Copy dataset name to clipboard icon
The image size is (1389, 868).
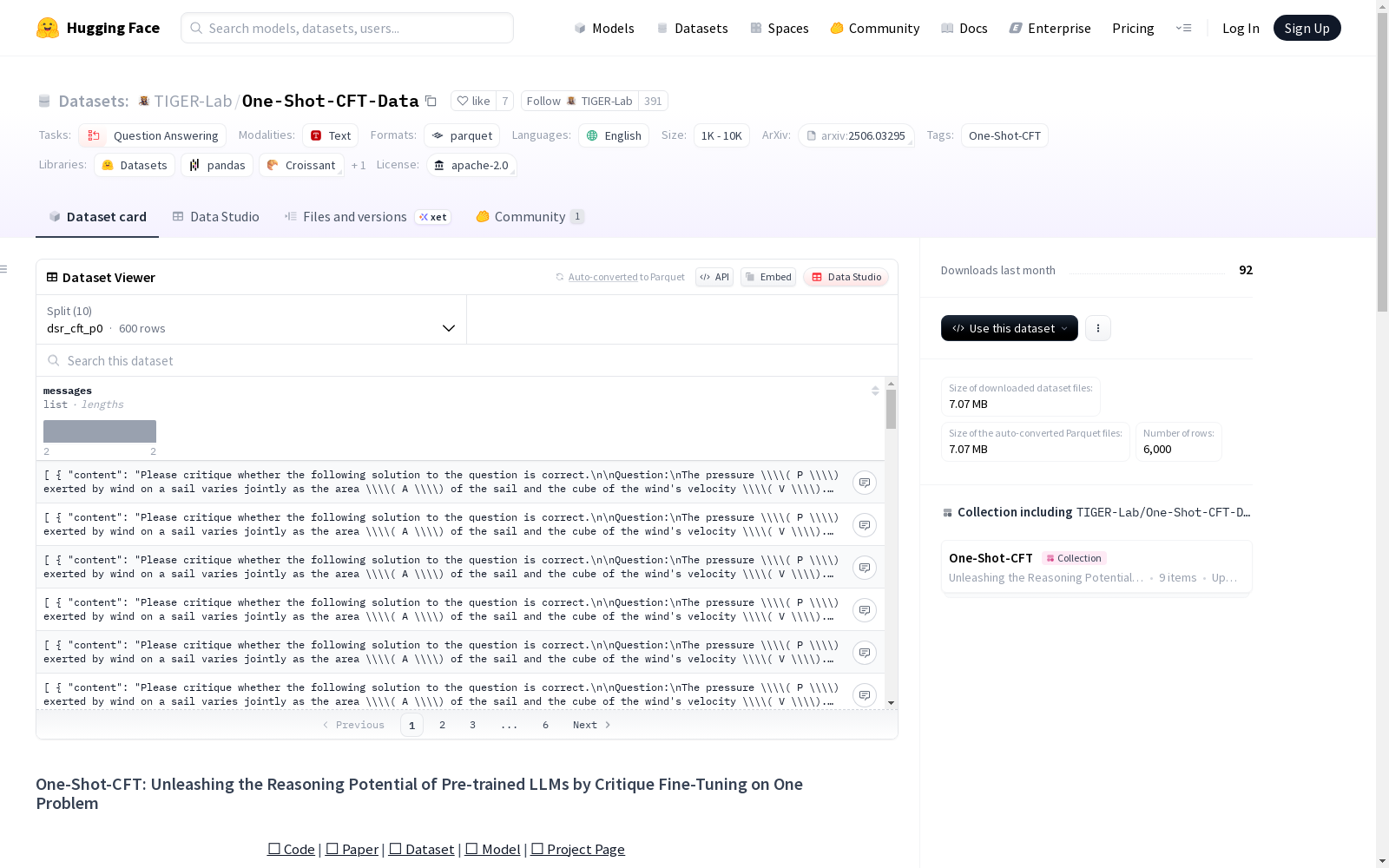coord(431,101)
